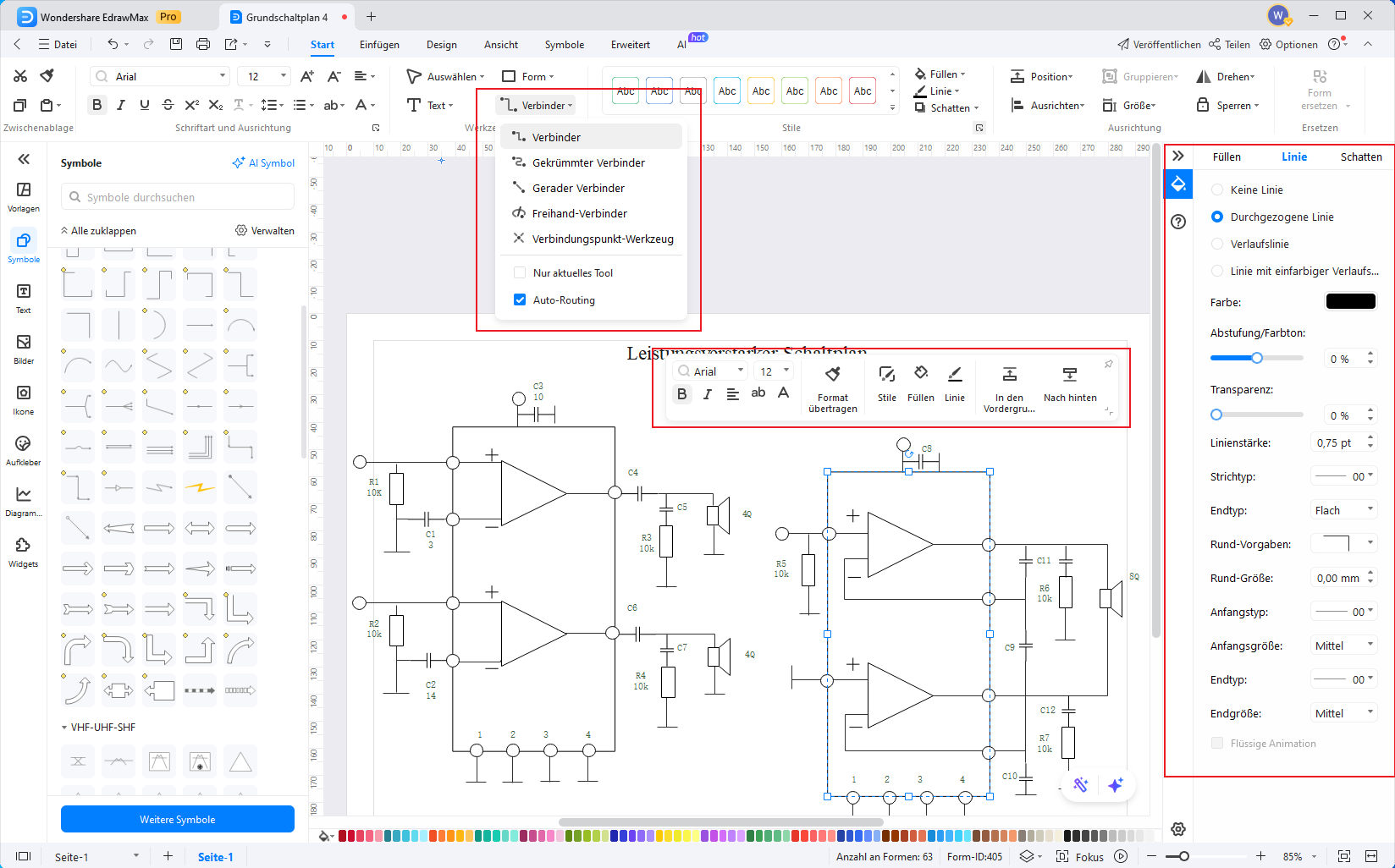Collapse the VHF-UHF-SHF symbol group

coord(64,727)
